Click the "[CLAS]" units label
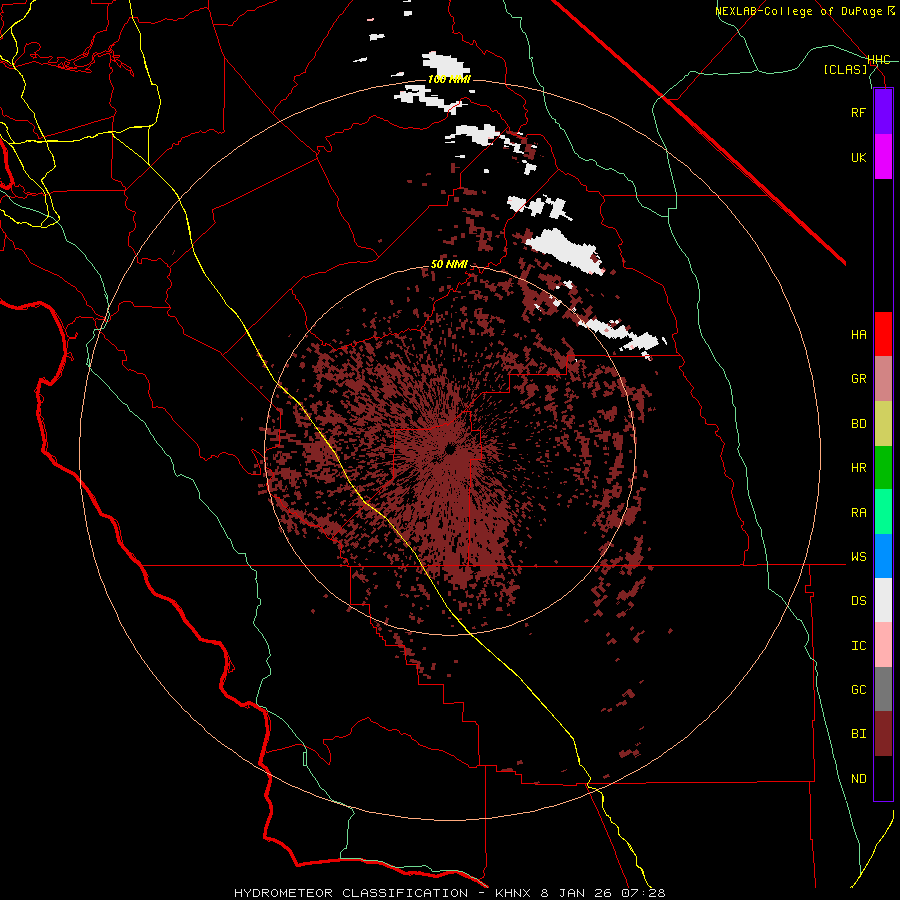 [x=845, y=69]
